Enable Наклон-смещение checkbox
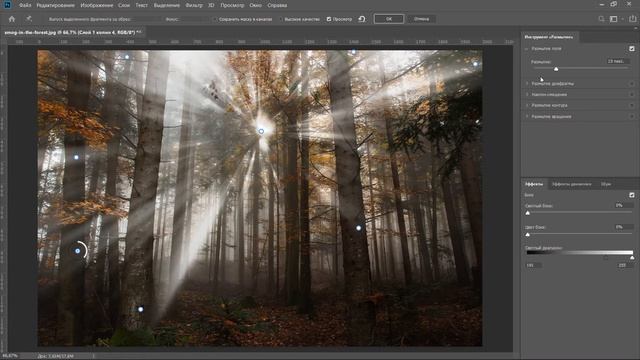The height and width of the screenshot is (360, 640). 631,95
